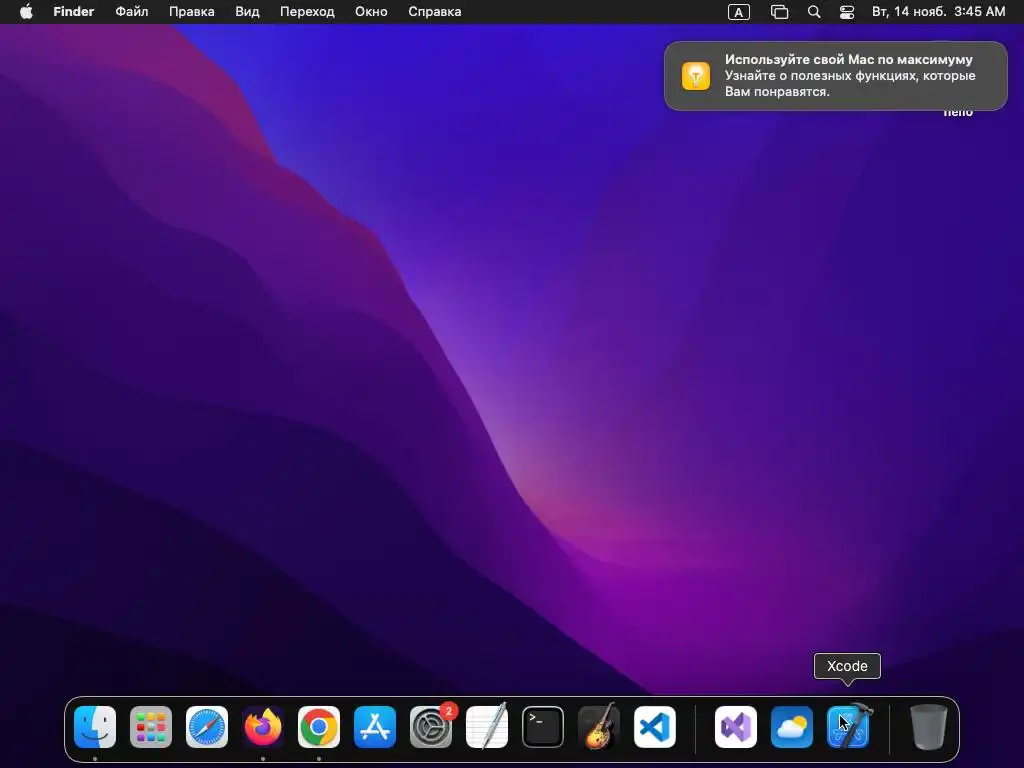Image resolution: width=1024 pixels, height=768 pixels.
Task: Open Terminal from the Dock
Action: (x=543, y=727)
